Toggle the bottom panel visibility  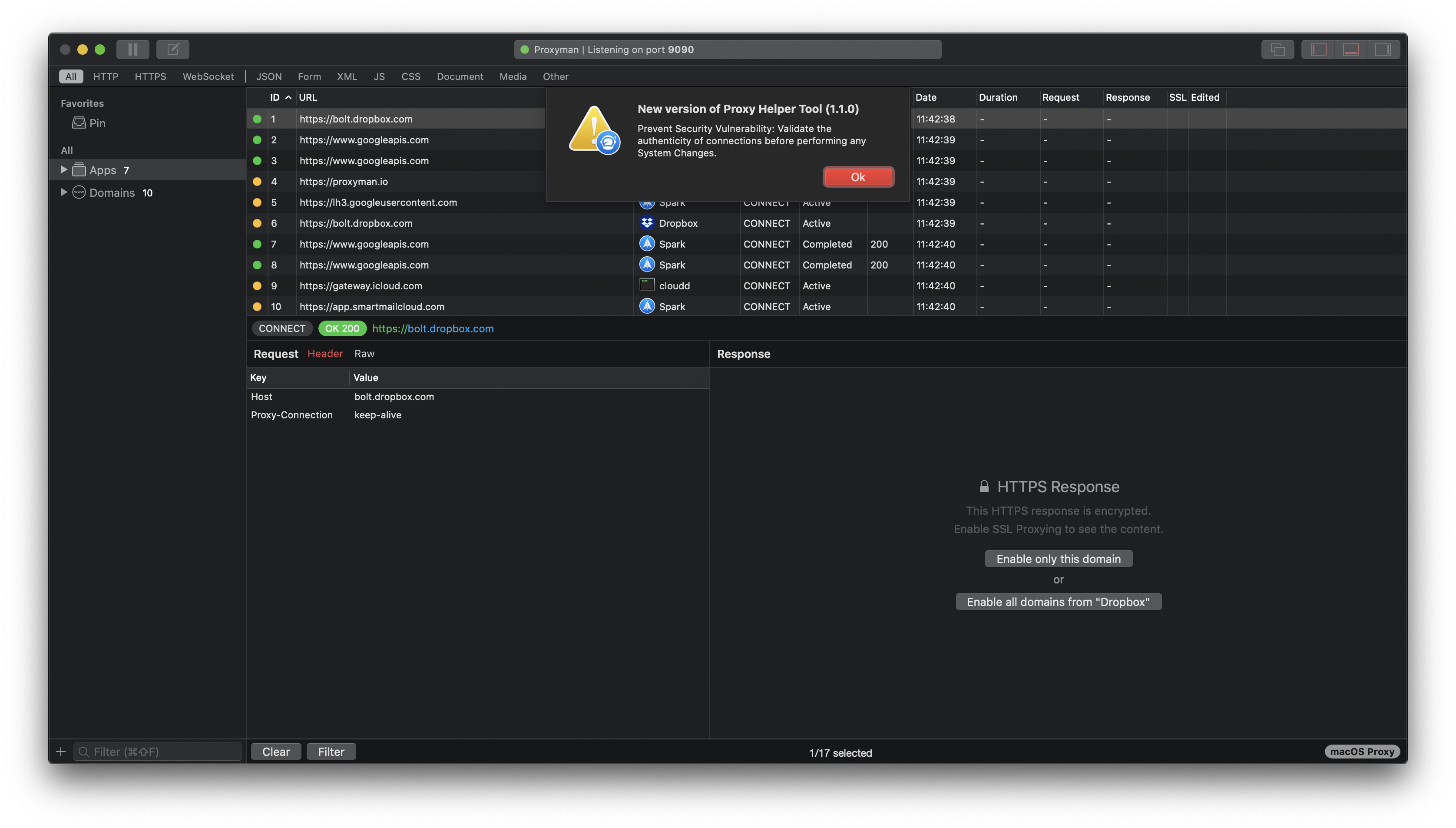(1351, 50)
